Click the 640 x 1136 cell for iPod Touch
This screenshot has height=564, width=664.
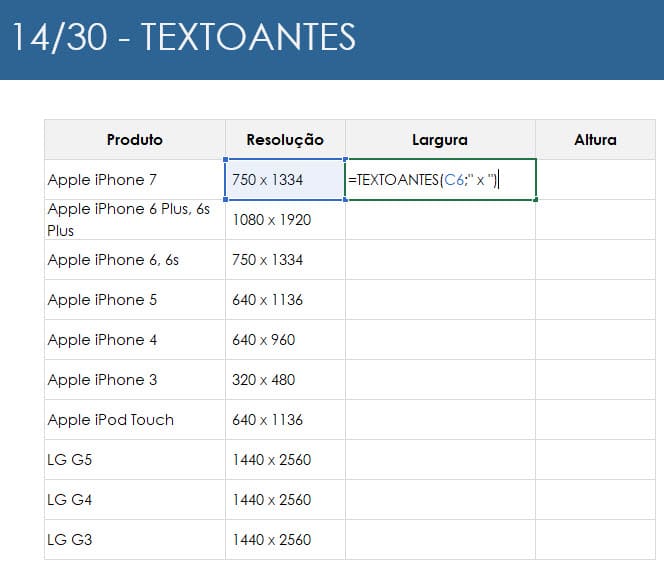click(285, 420)
